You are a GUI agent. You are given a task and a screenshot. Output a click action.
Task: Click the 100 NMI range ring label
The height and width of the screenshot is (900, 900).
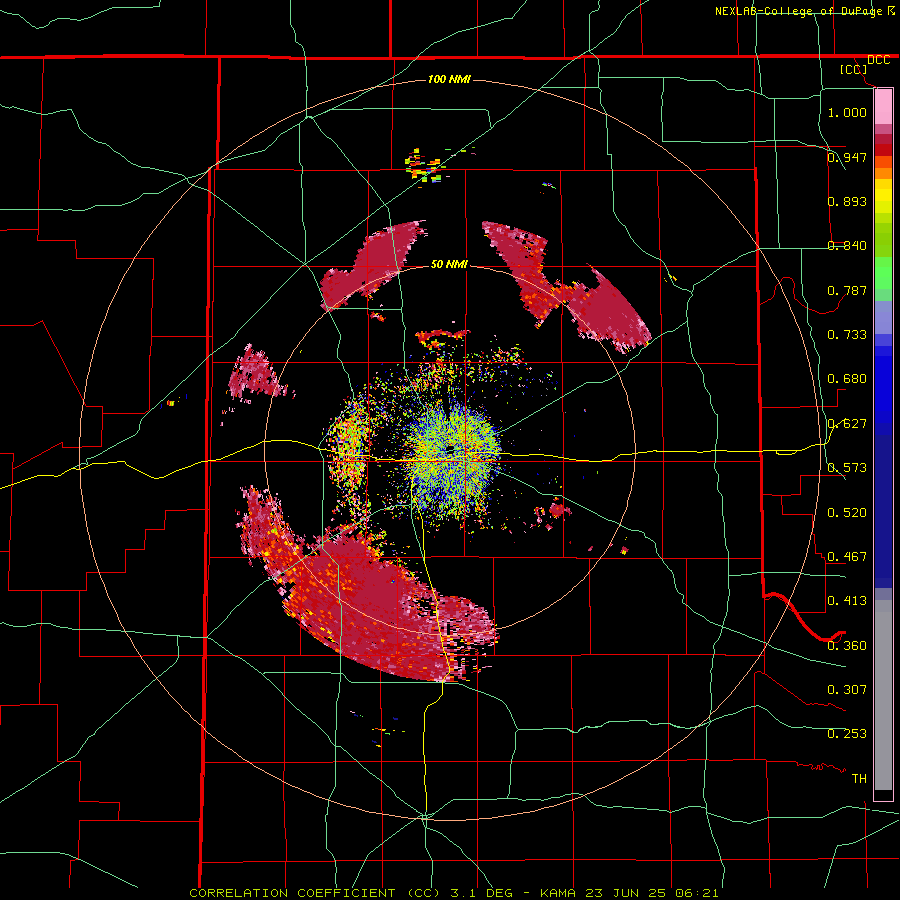[x=449, y=79]
